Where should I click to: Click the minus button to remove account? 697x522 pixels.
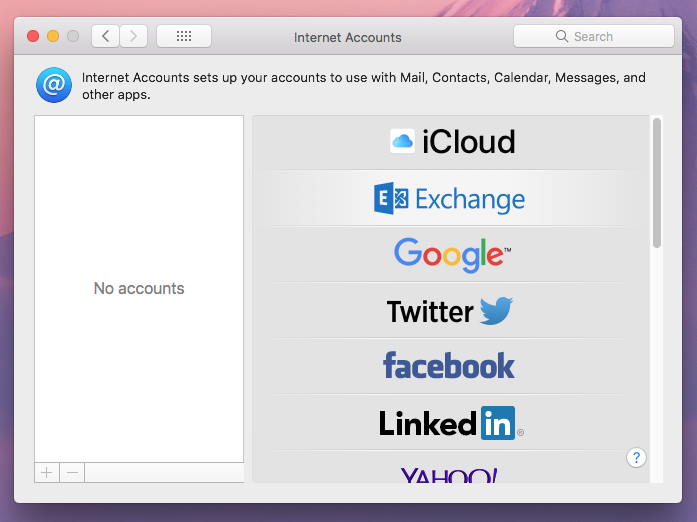tap(72, 473)
